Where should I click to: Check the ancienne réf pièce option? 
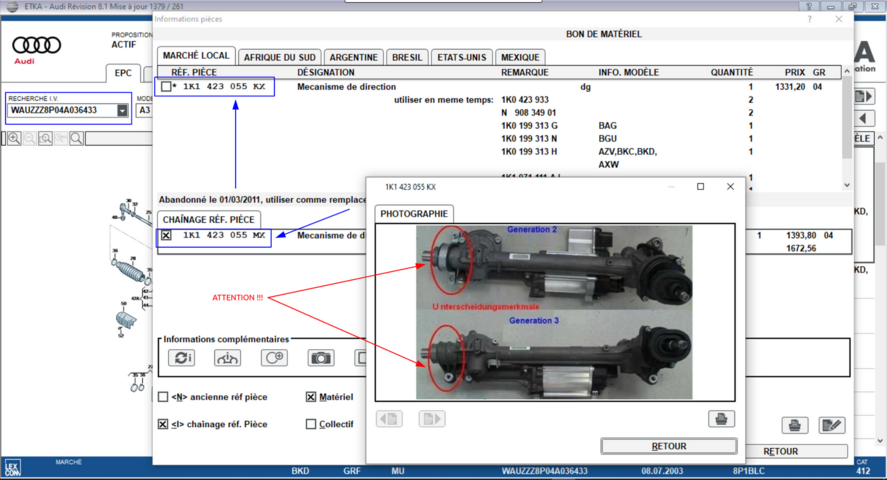pos(163,397)
